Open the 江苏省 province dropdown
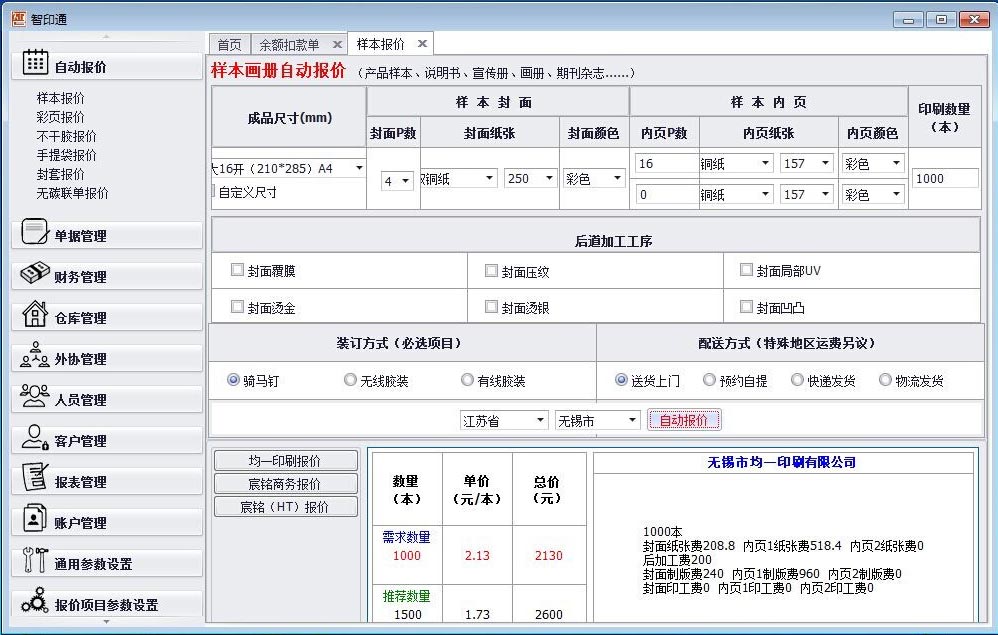This screenshot has height=635, width=998. click(x=503, y=421)
